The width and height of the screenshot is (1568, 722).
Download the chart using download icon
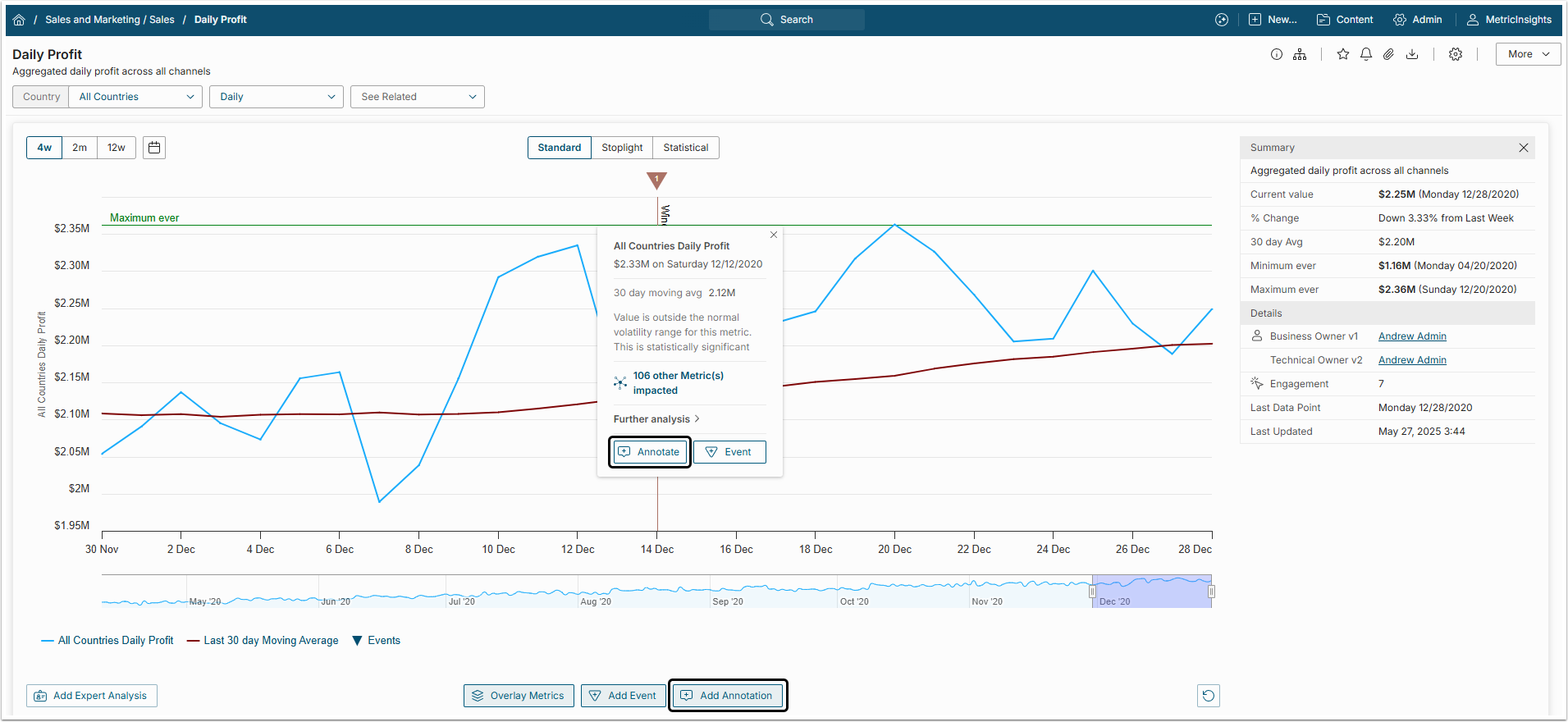click(1411, 54)
